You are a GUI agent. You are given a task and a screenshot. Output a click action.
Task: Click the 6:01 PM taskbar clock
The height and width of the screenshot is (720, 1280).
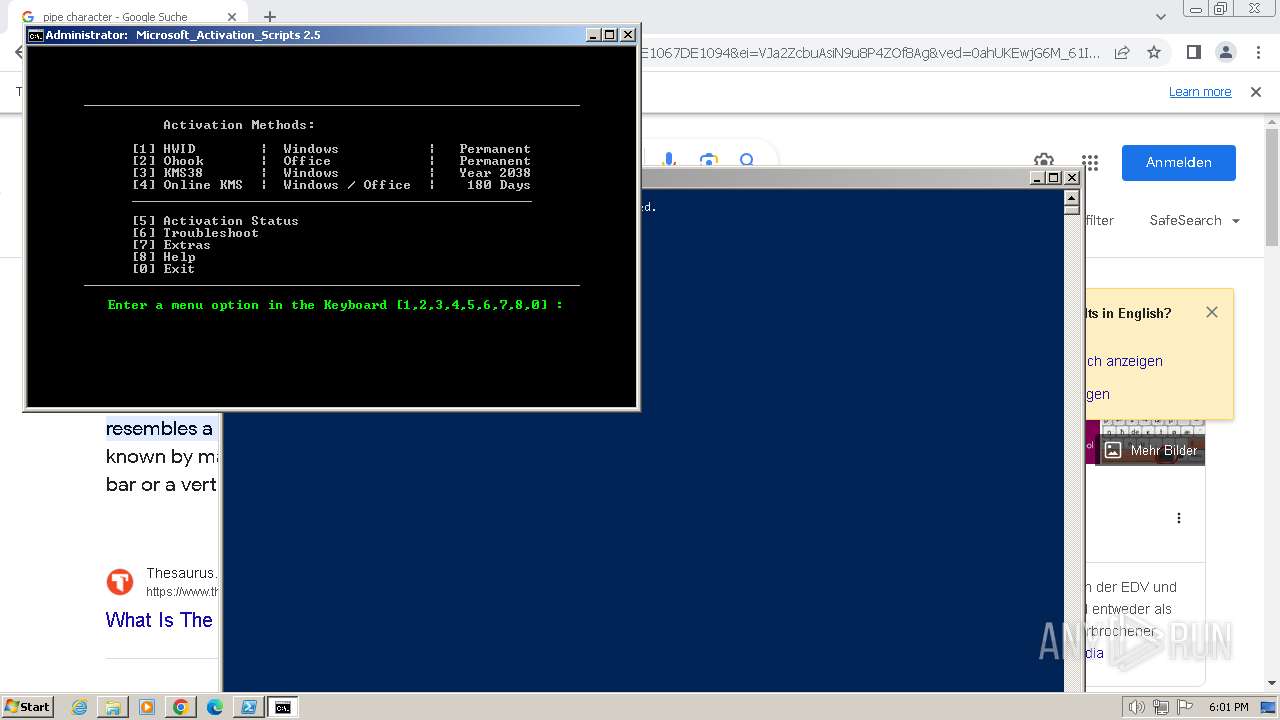coord(1228,707)
